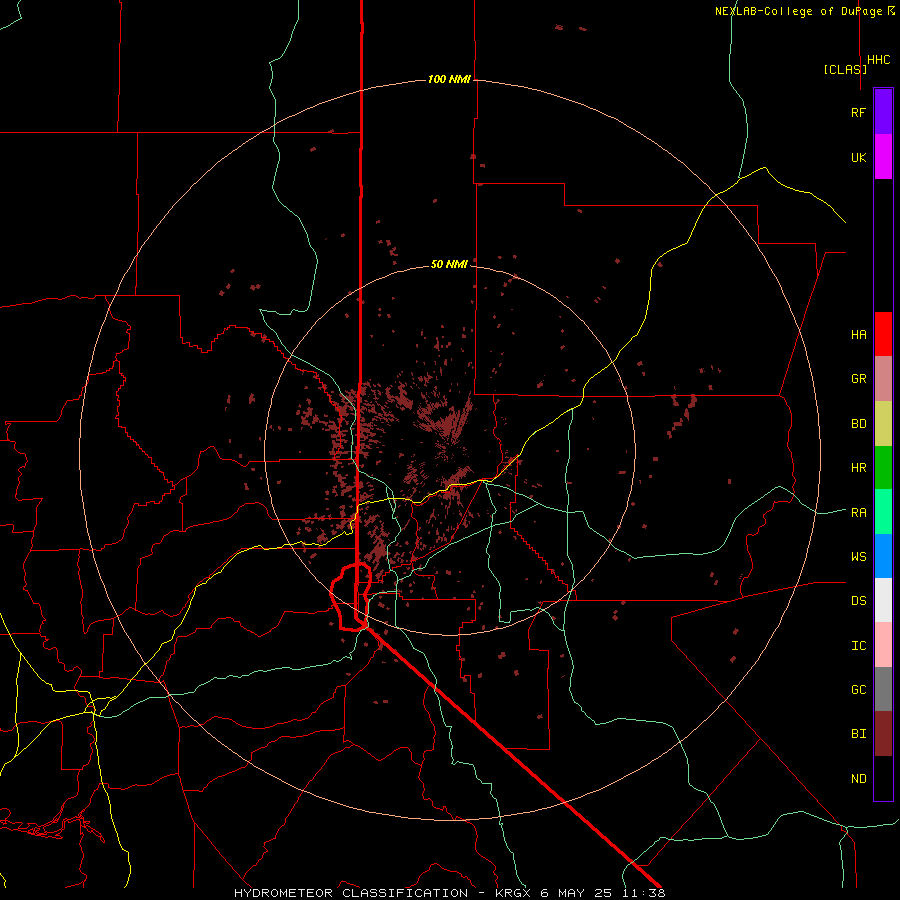Click the DS legend label

858,601
